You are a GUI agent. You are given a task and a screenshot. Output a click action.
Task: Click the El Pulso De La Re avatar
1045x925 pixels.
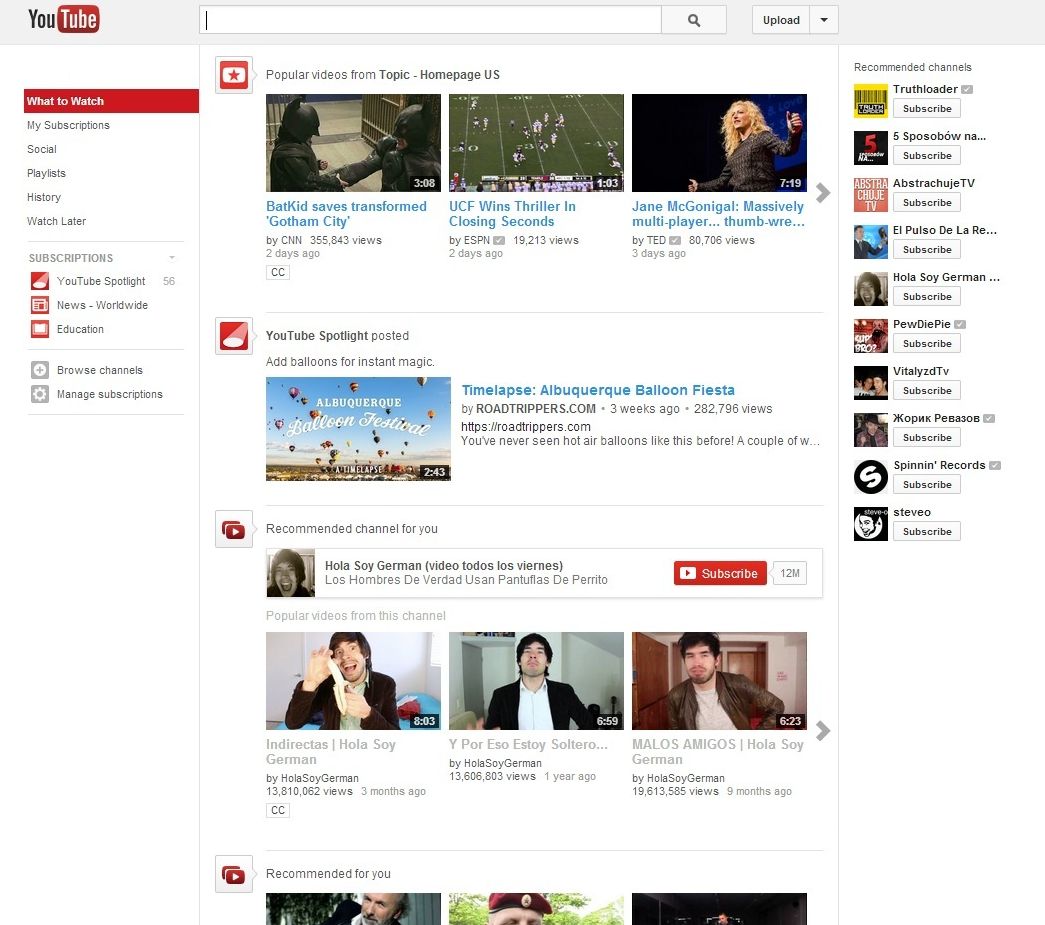(x=870, y=242)
